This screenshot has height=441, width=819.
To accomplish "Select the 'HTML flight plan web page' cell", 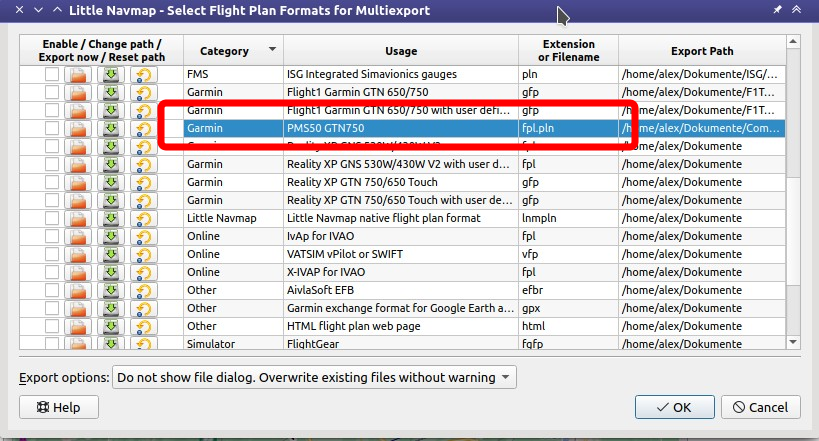I will pos(401,327).
